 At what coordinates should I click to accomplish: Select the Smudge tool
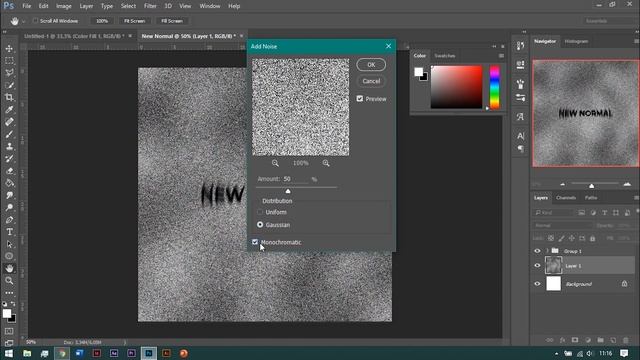pos(9,195)
